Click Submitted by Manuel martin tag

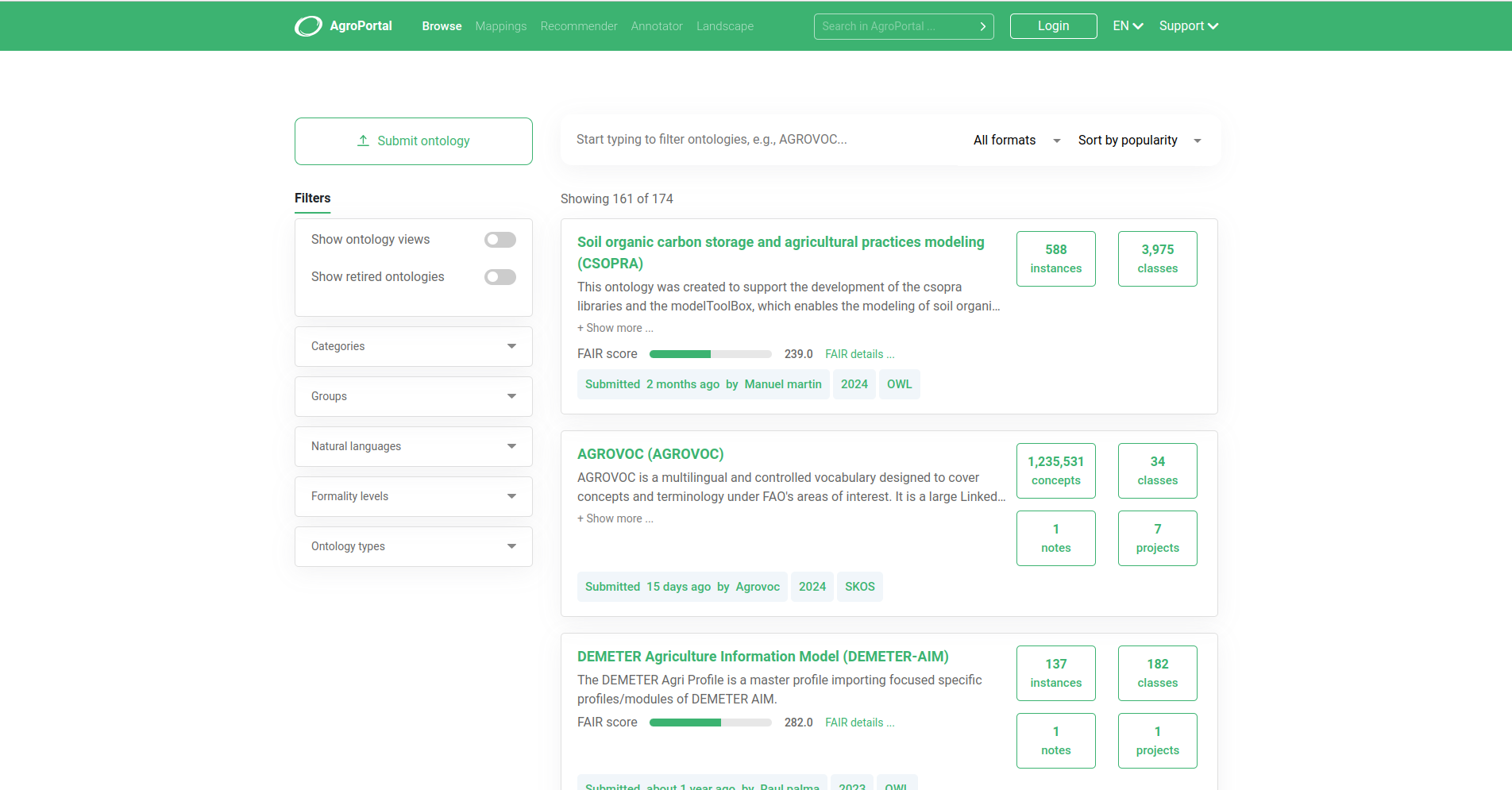pos(704,384)
